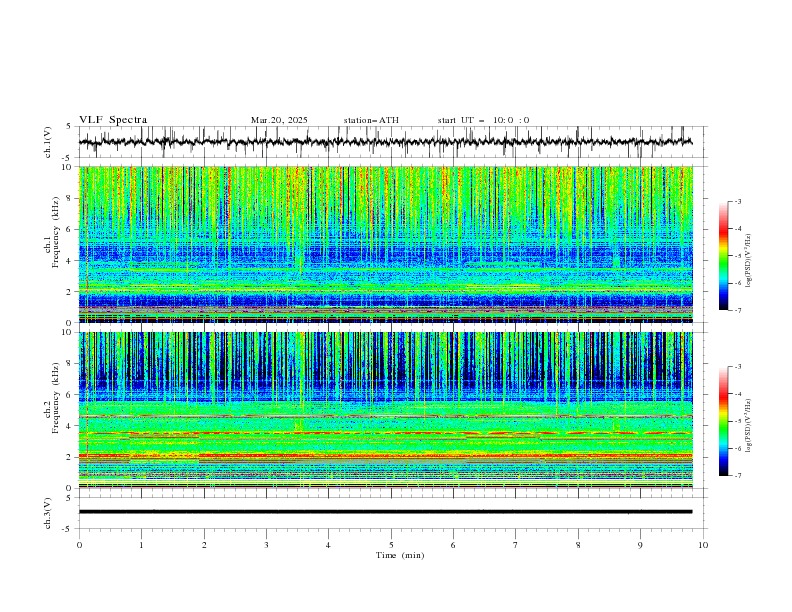Click the ch.2 spectrogram panel
The width and height of the screenshot is (792, 612).
click(385, 410)
